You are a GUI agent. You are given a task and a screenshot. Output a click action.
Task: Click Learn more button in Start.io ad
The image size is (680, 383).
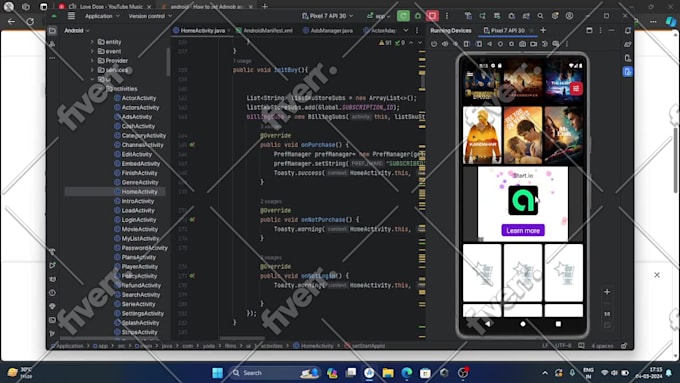point(523,230)
